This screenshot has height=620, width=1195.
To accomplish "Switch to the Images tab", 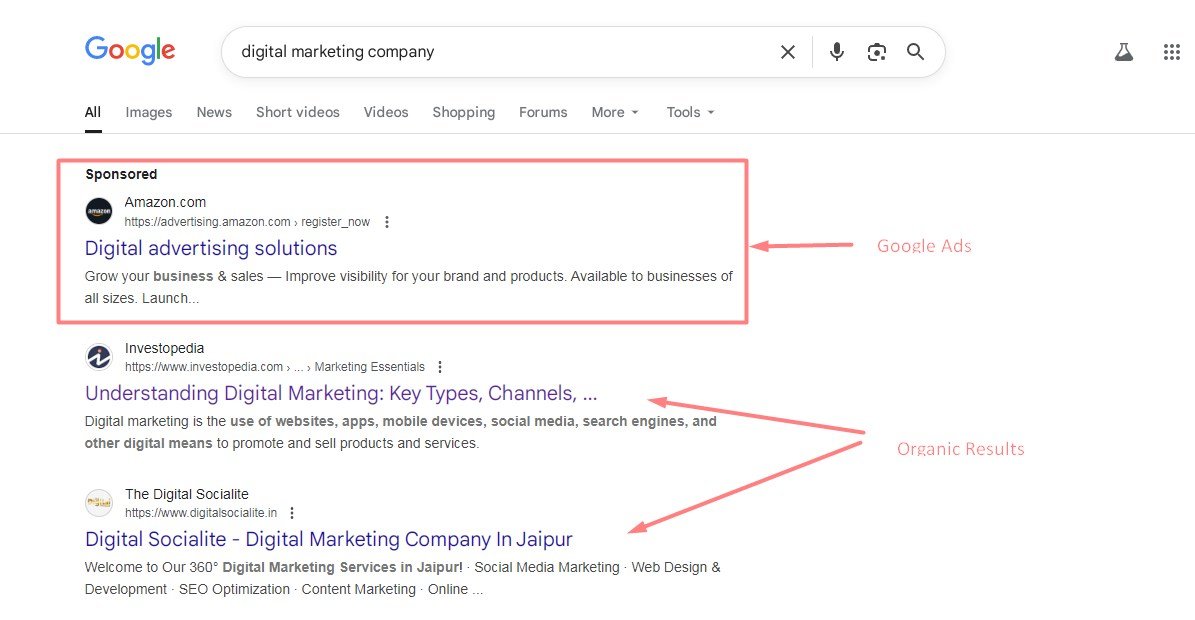I will point(149,112).
